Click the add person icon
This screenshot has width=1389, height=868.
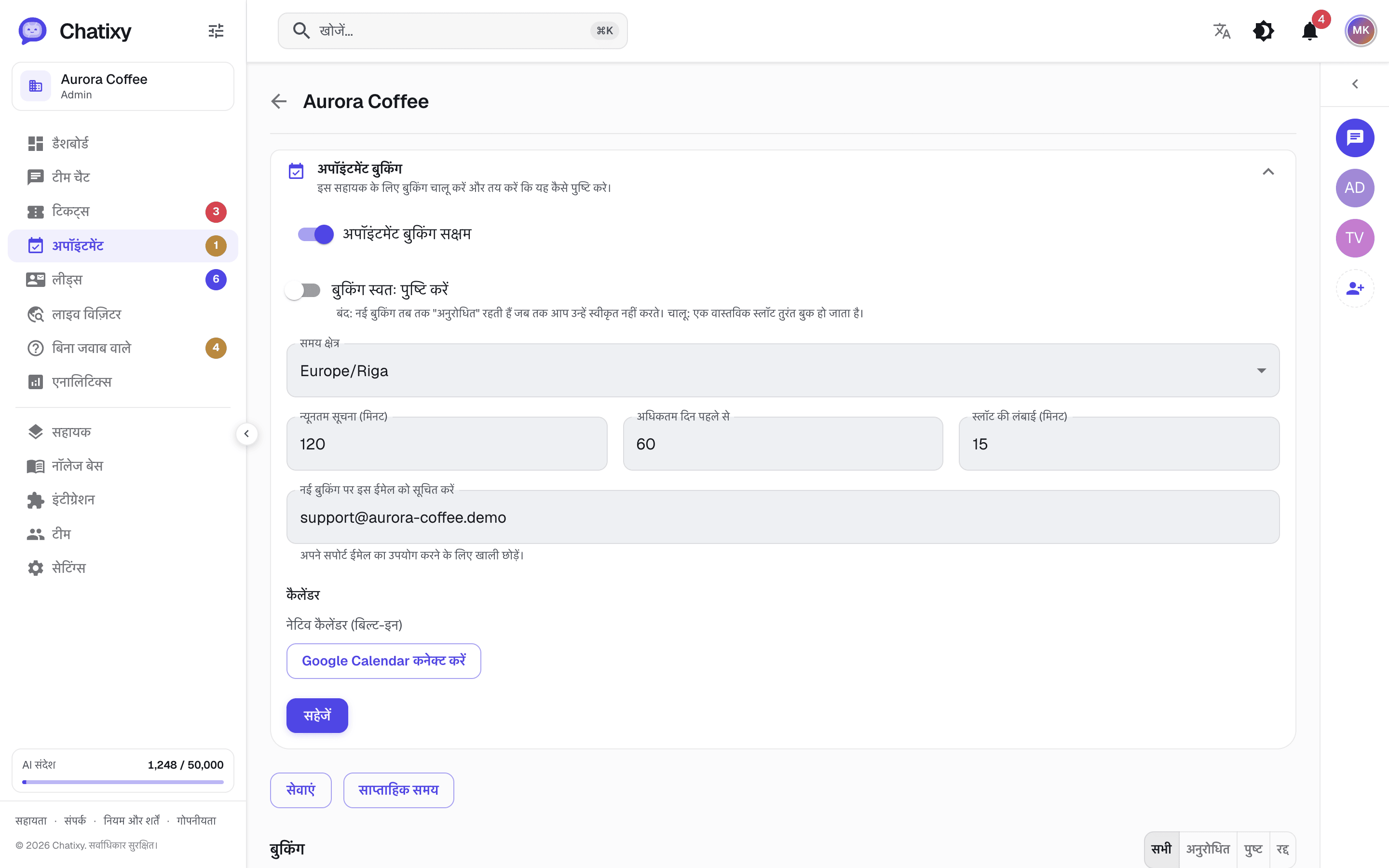coord(1355,288)
